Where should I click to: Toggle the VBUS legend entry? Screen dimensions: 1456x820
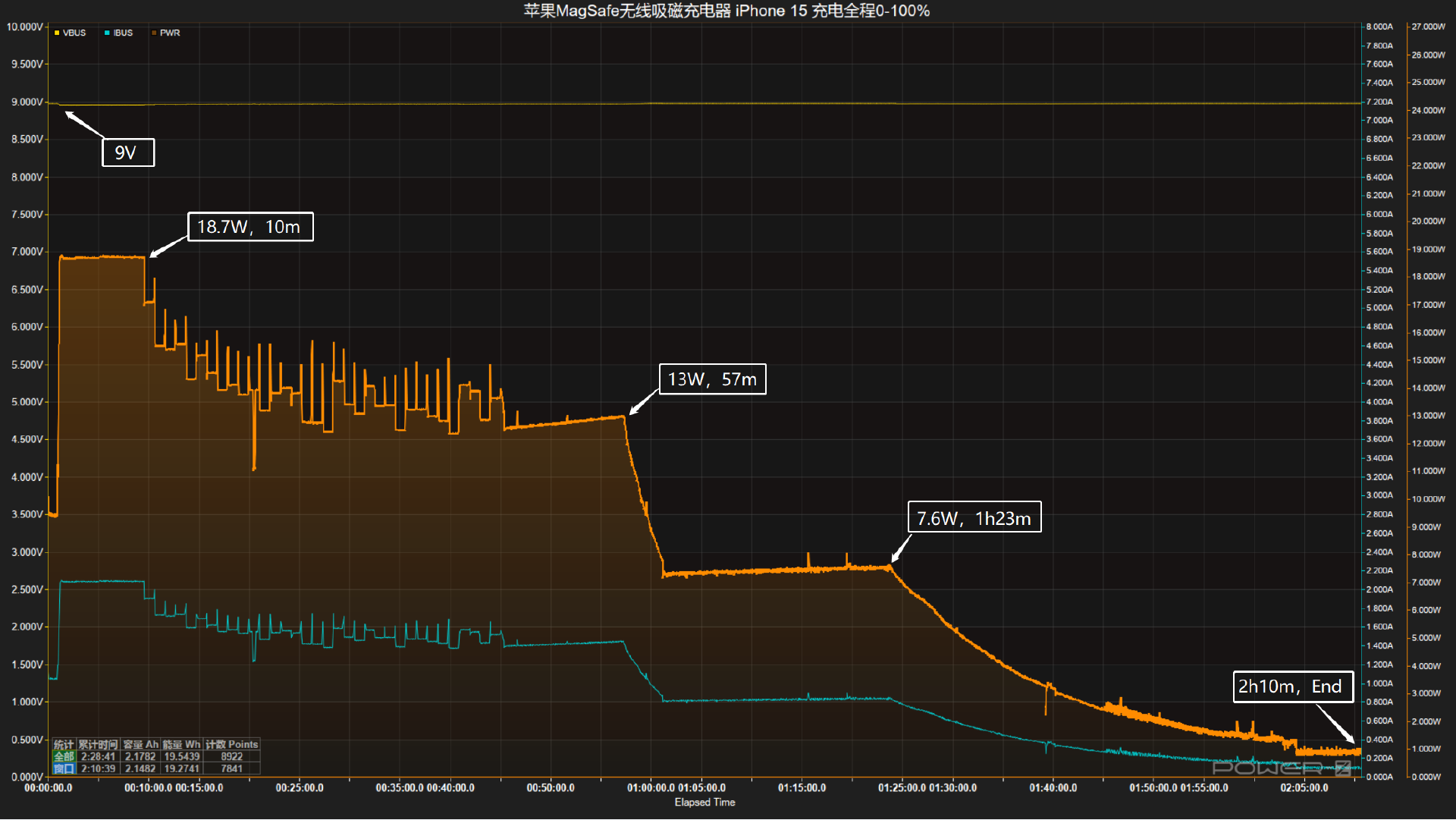point(74,33)
